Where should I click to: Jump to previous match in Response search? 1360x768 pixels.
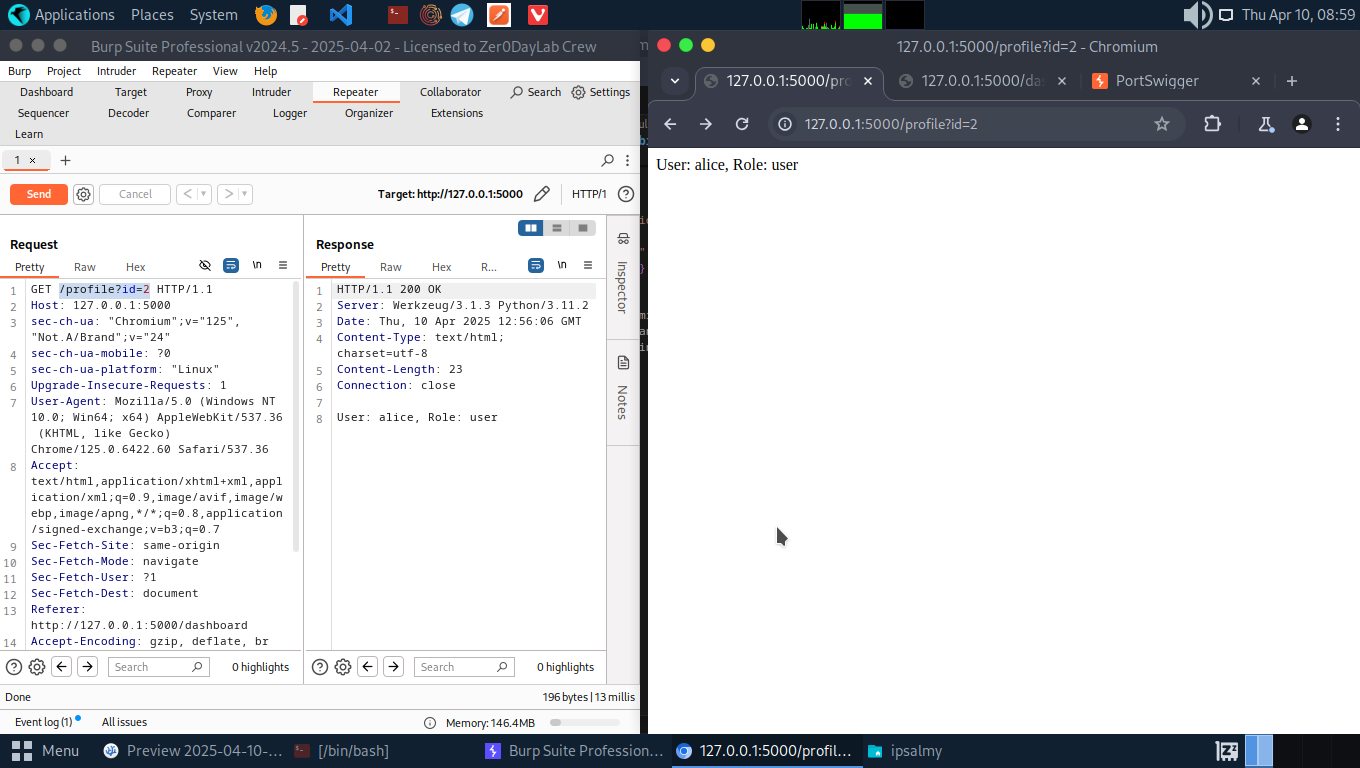click(368, 667)
